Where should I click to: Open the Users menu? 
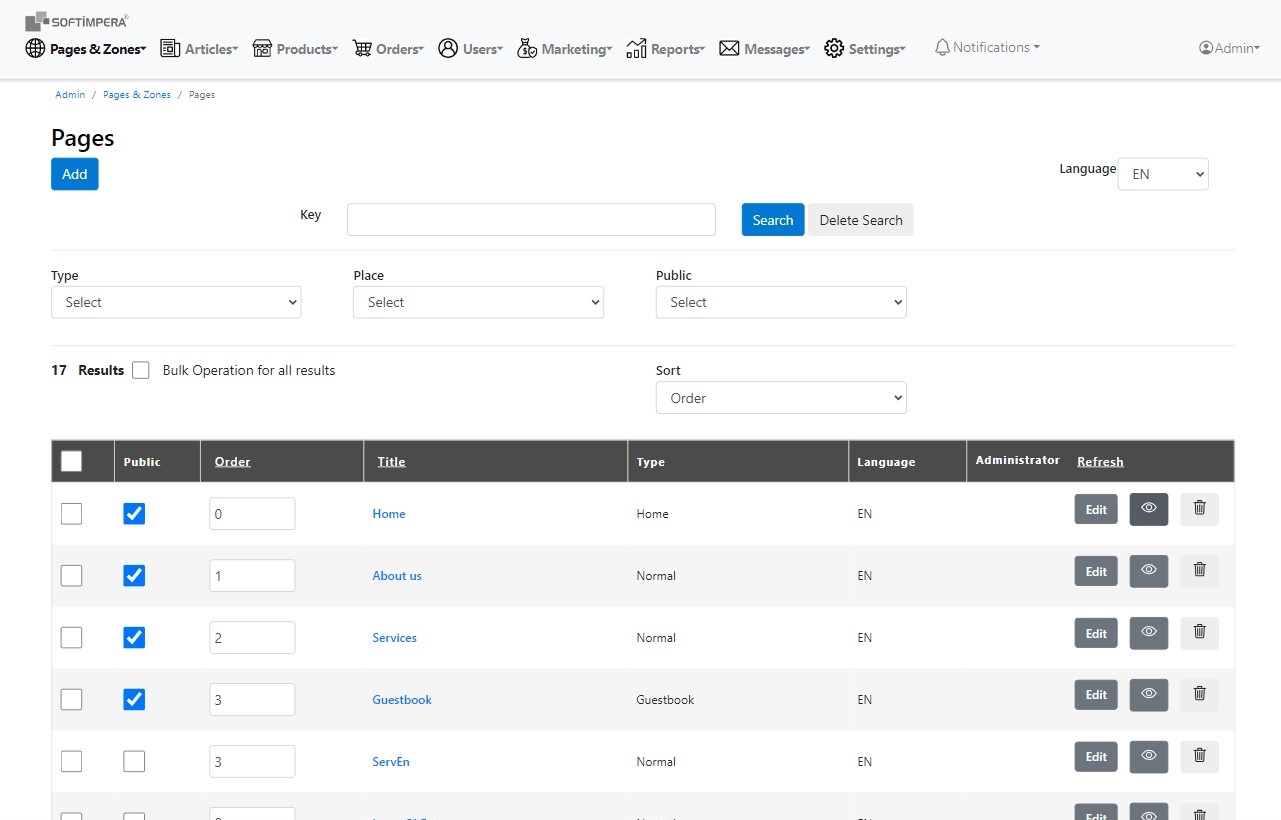click(x=470, y=48)
